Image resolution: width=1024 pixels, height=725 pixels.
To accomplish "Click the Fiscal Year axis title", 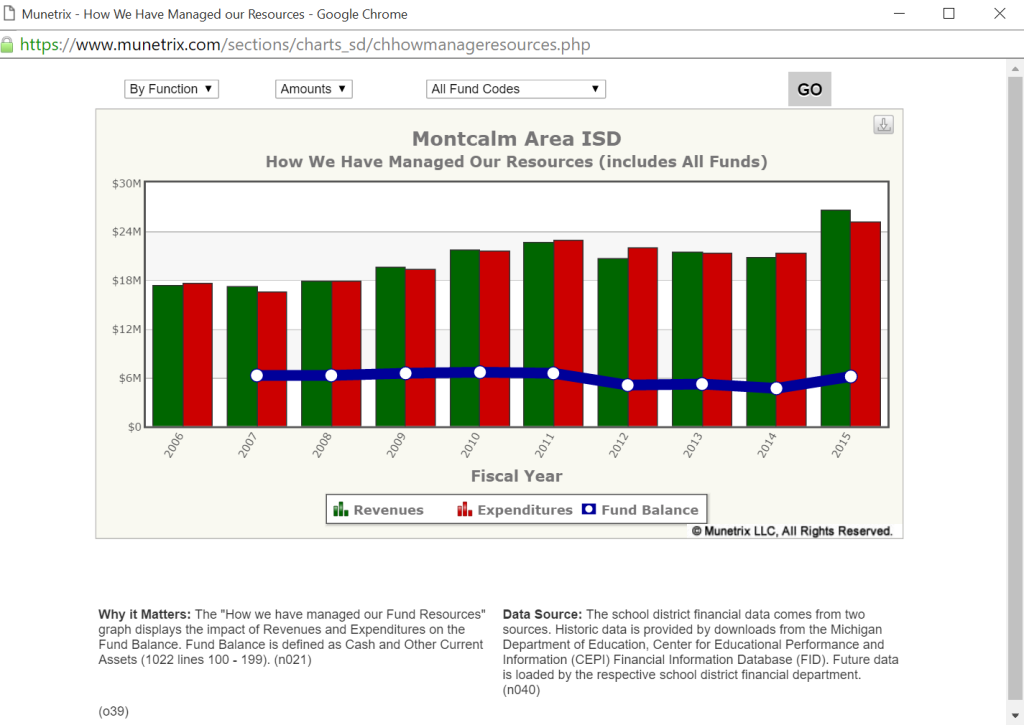I will pos(517,476).
